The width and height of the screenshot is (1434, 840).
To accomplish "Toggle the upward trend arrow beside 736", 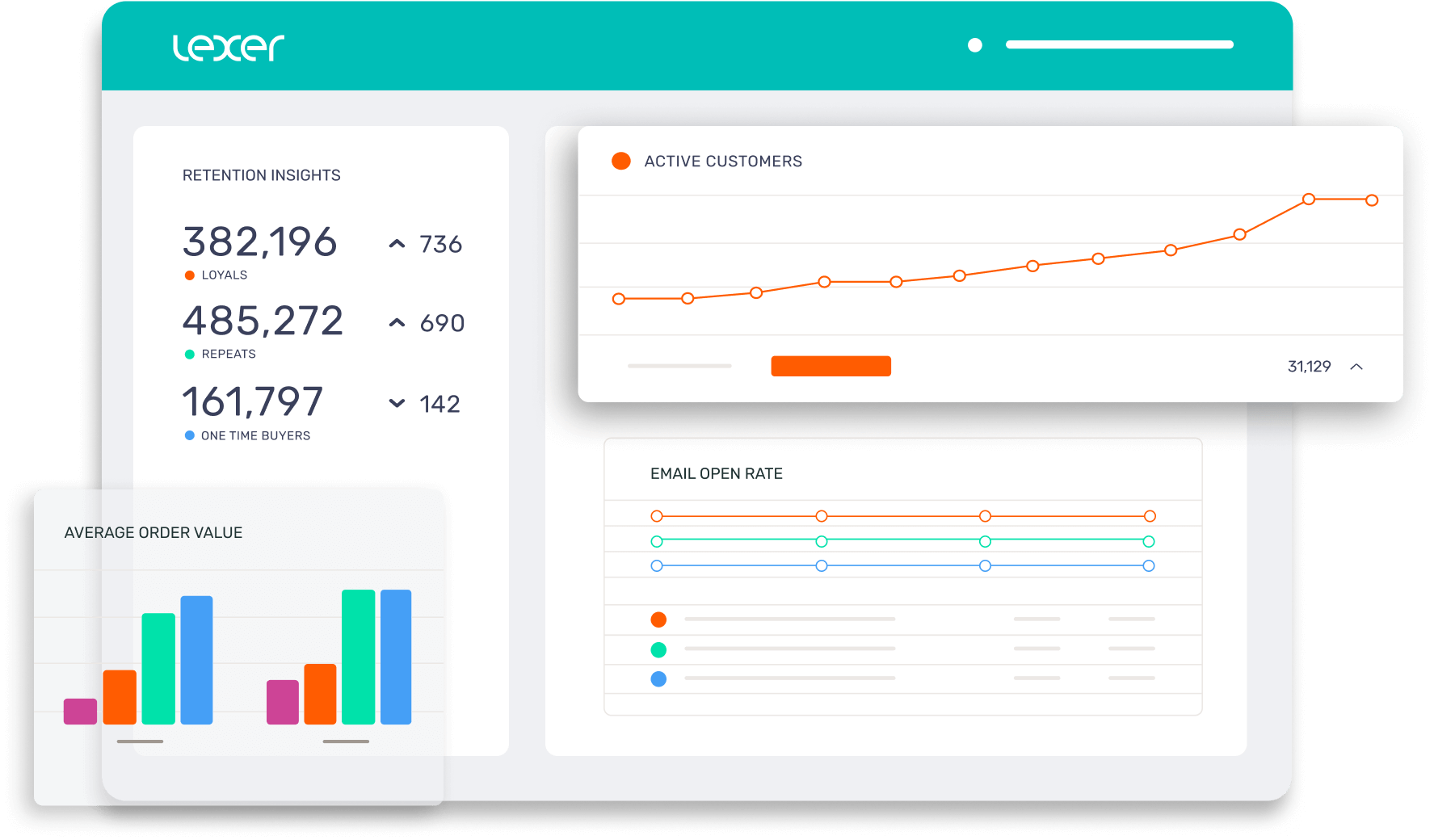I will (396, 244).
